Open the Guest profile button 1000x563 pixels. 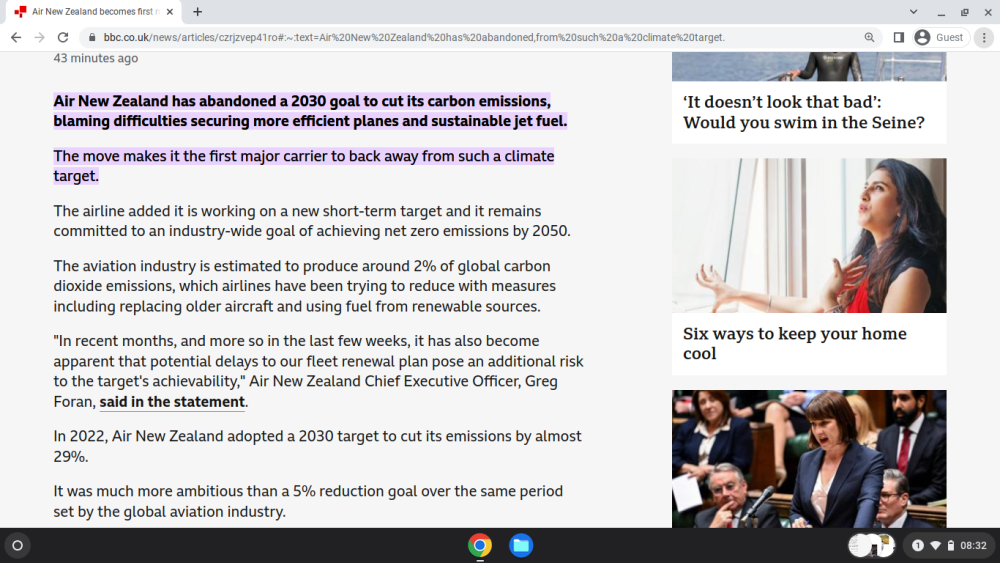click(x=939, y=38)
